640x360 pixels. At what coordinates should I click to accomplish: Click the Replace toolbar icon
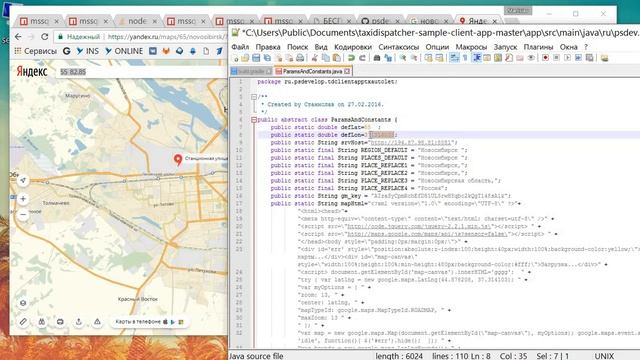tap(388, 58)
